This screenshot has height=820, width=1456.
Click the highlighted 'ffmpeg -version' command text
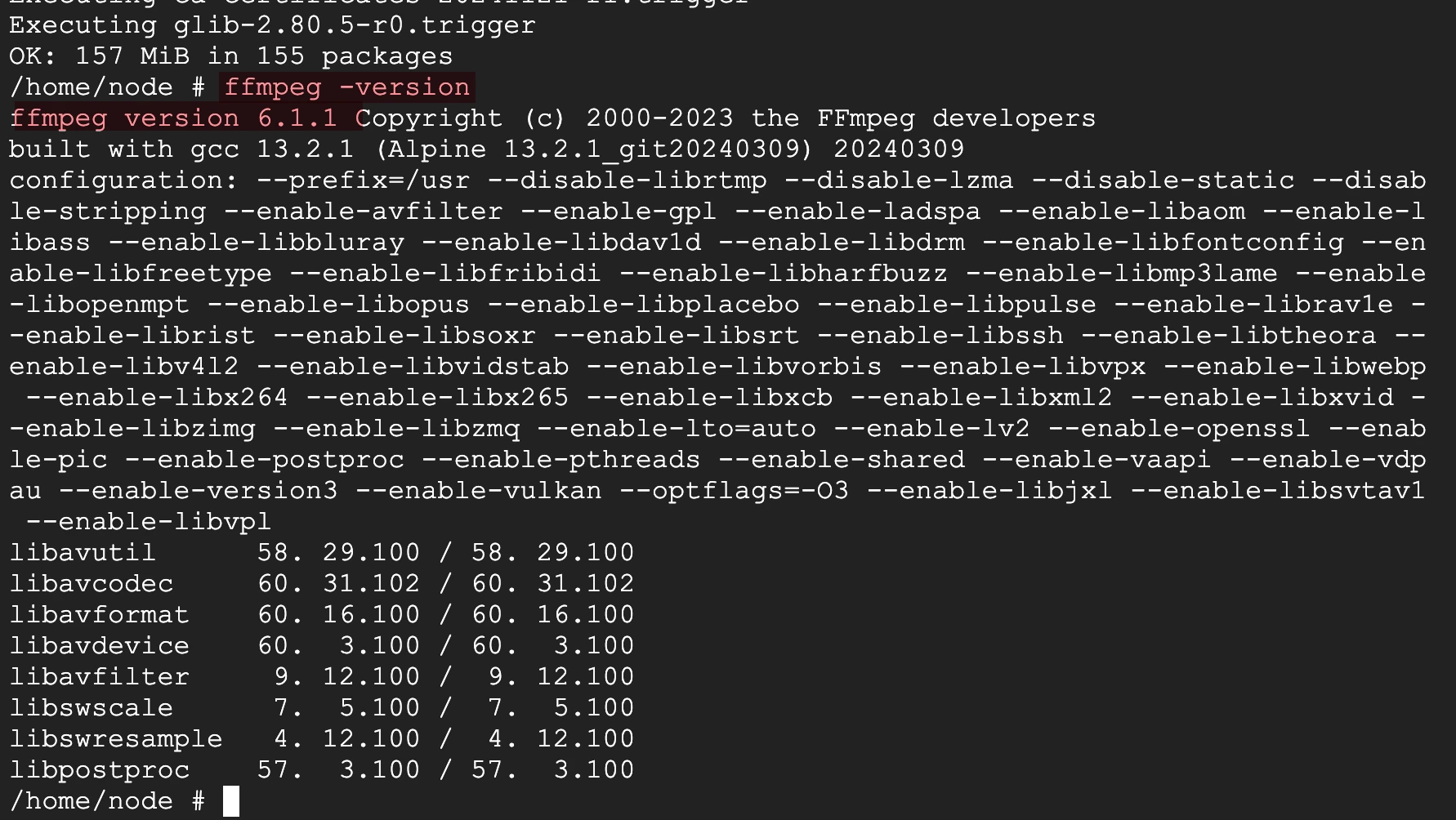347,87
